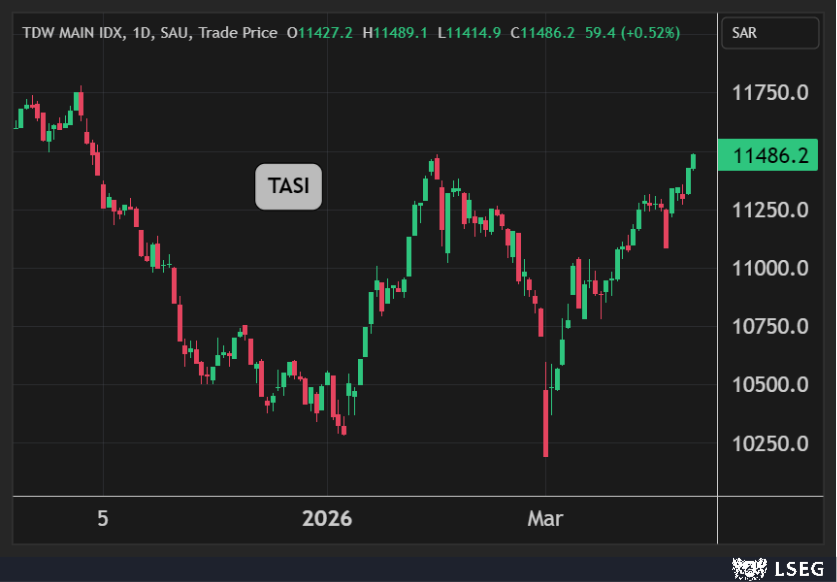Click the 10500.0 price axis label

[x=769, y=385]
